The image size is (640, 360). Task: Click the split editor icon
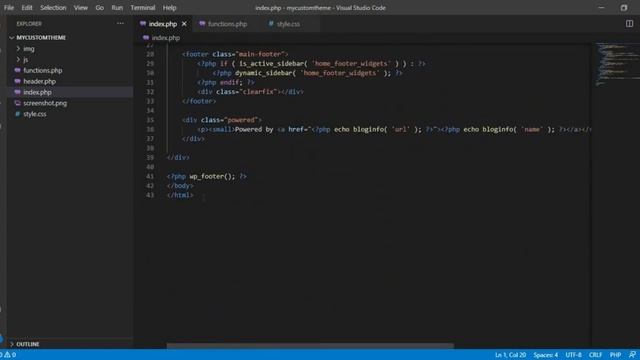click(629, 24)
